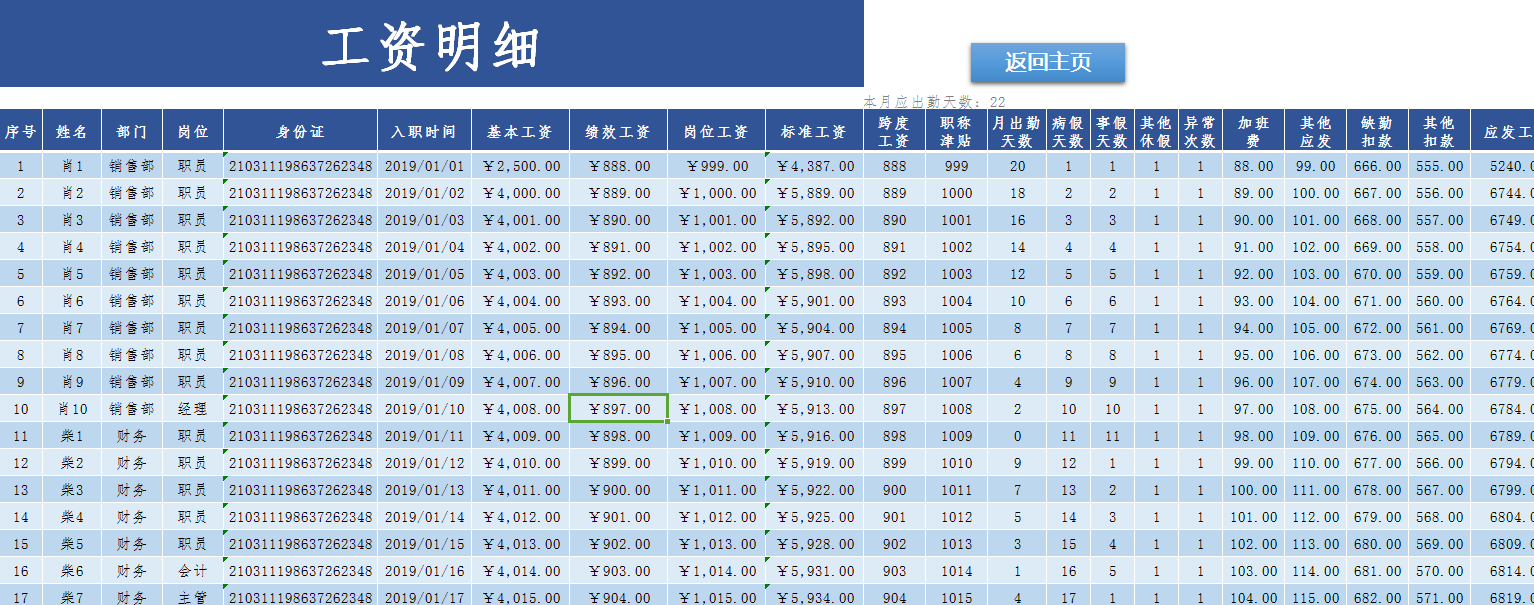Select standard salary cell ¥5,901.00

click(x=814, y=301)
